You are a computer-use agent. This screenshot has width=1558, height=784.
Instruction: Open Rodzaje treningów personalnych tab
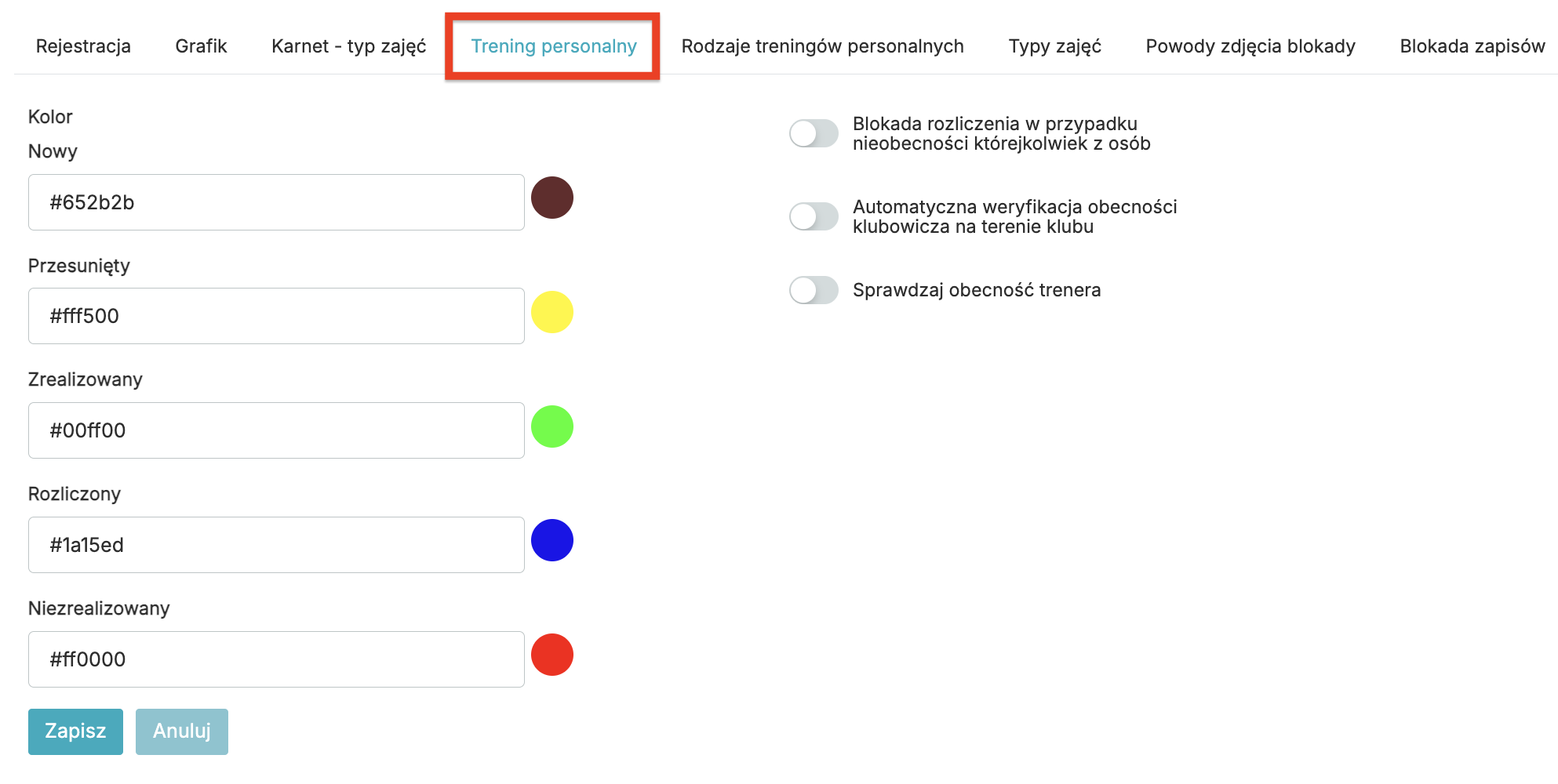point(822,46)
